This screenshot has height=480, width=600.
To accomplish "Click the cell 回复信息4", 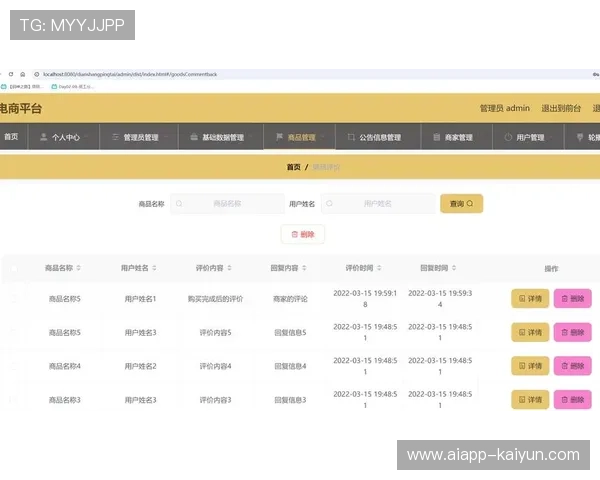I will (x=290, y=366).
